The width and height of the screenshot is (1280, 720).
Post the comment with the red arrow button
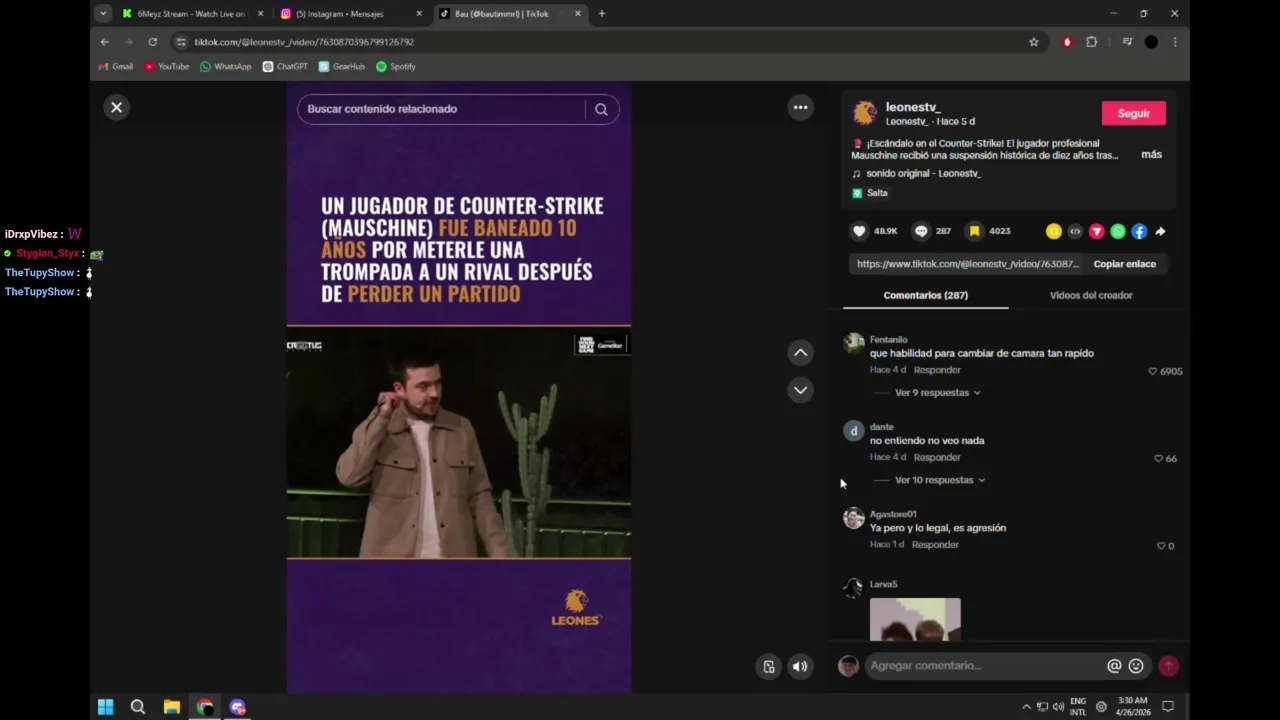[1168, 666]
